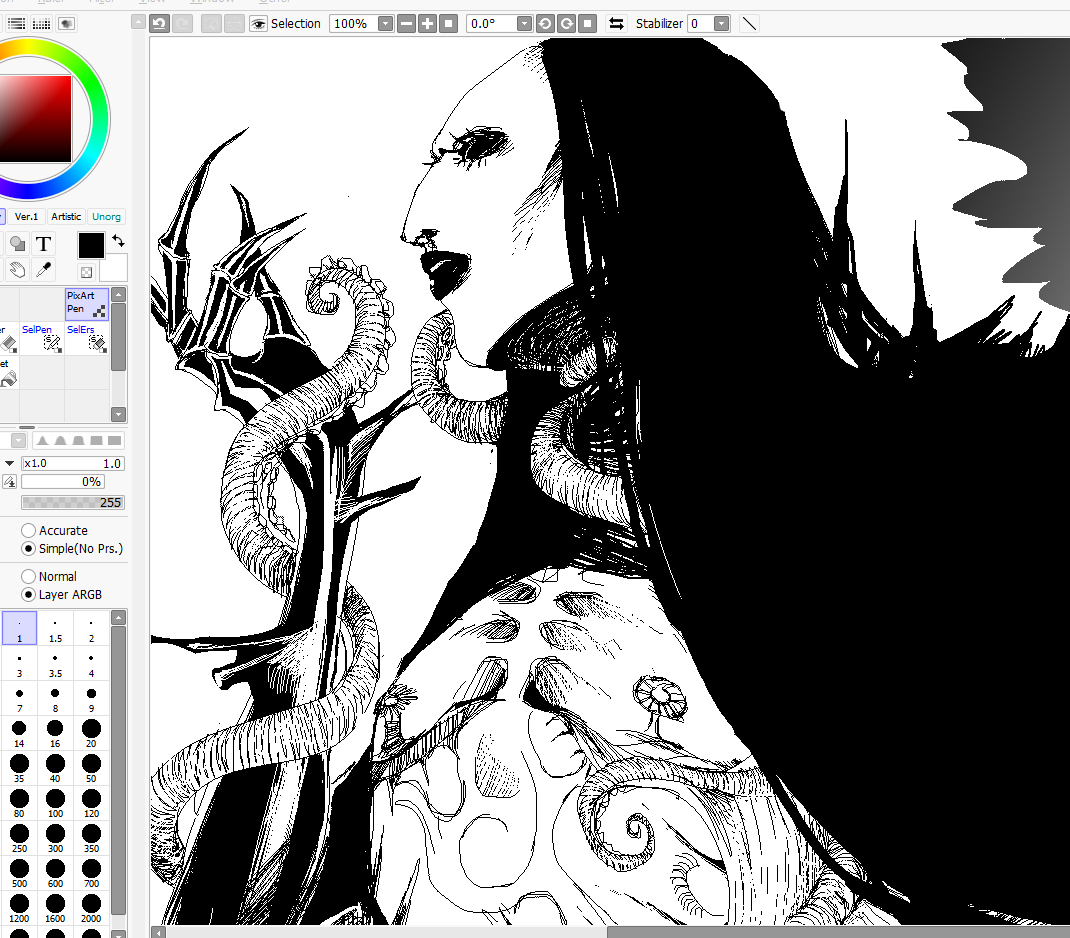The width and height of the screenshot is (1070, 938).
Task: Select brush size 20 preset
Action: tap(91, 732)
